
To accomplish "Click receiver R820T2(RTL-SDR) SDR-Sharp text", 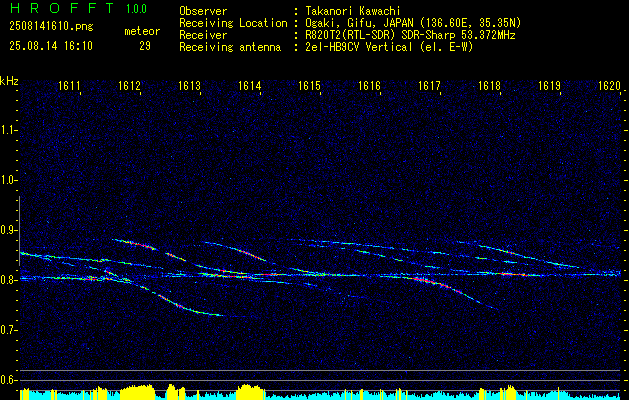I will 410,35.
